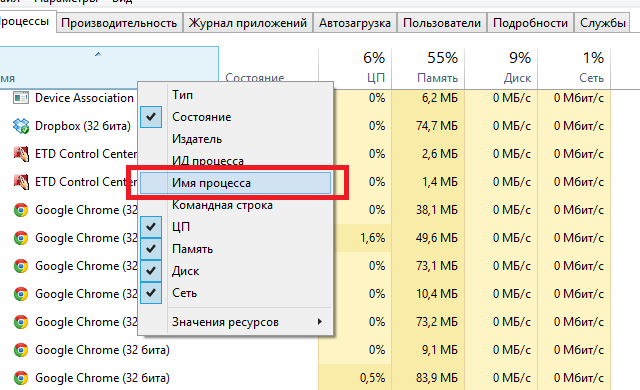Expand the Значения ресурсов submenu

coord(236,322)
